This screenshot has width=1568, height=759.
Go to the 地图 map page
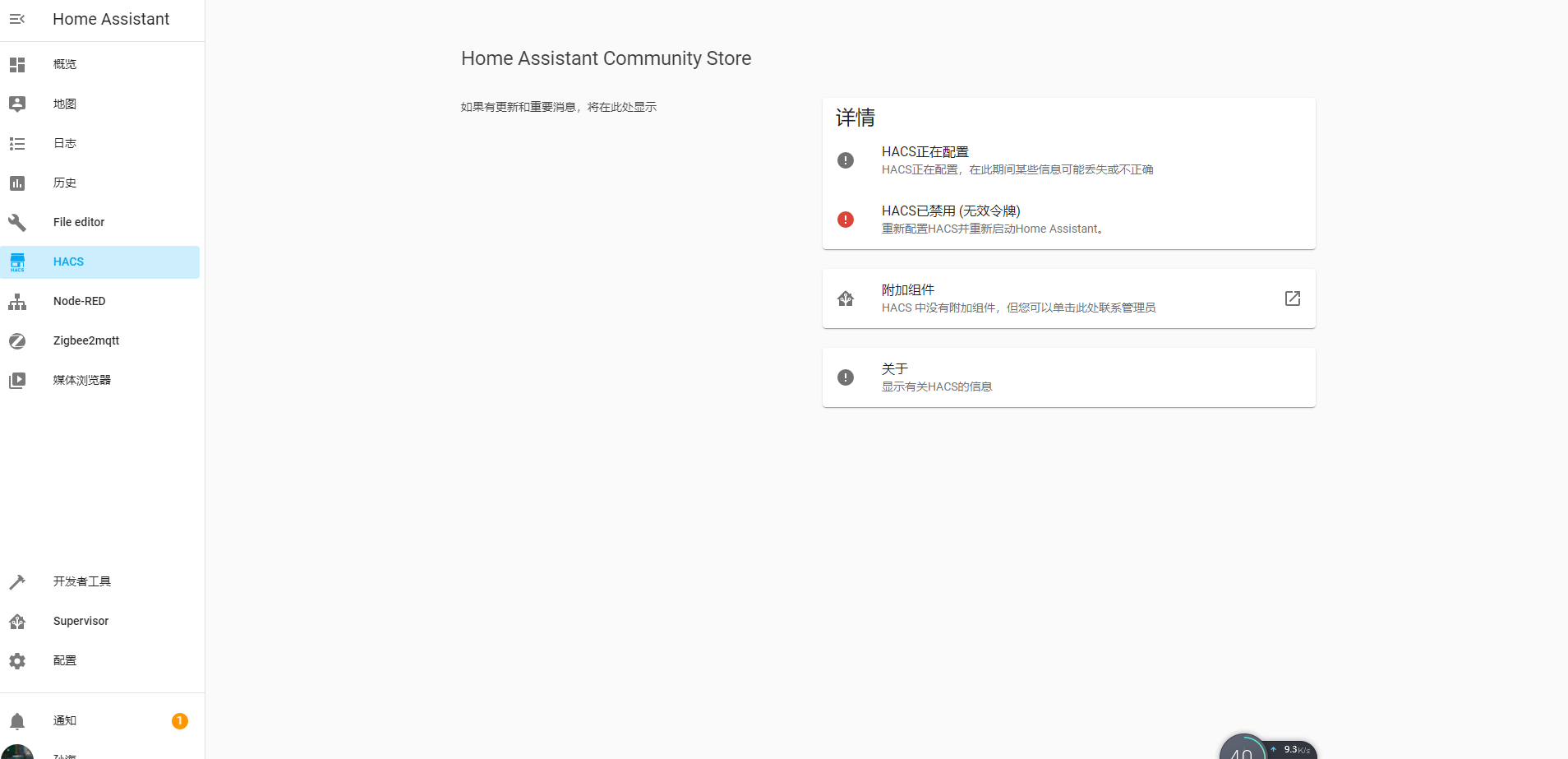click(x=100, y=104)
